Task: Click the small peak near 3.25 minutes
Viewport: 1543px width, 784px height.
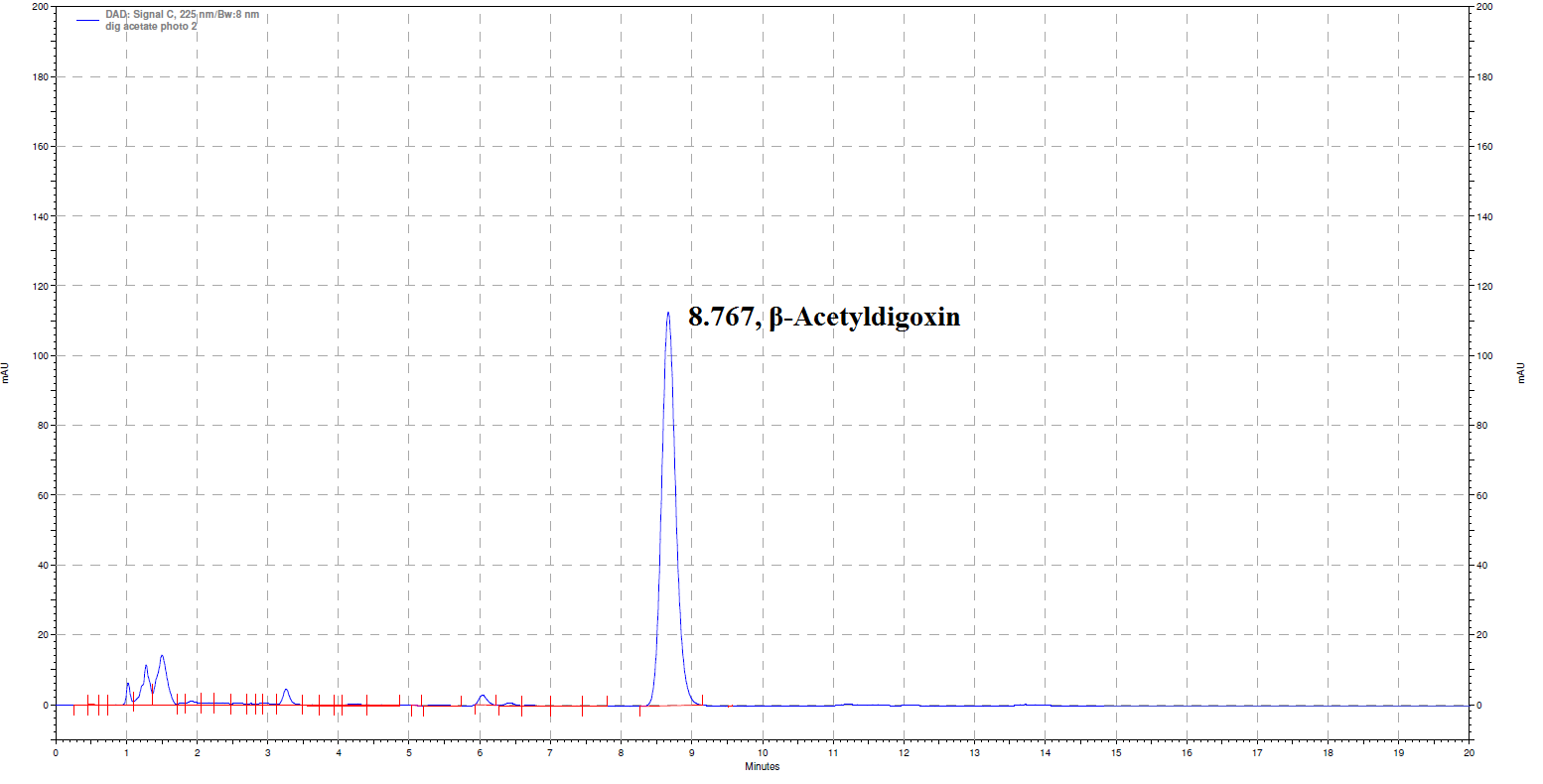Action: [x=286, y=690]
